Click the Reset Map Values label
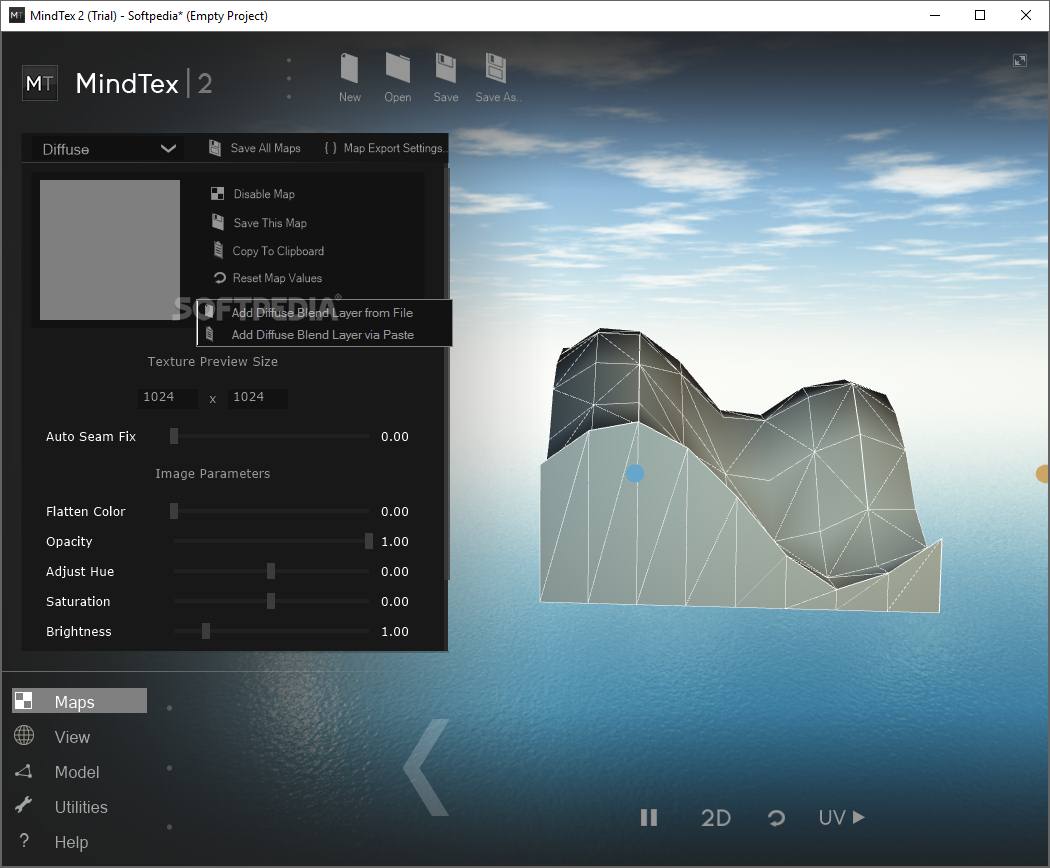This screenshot has width=1050, height=868. coord(277,277)
